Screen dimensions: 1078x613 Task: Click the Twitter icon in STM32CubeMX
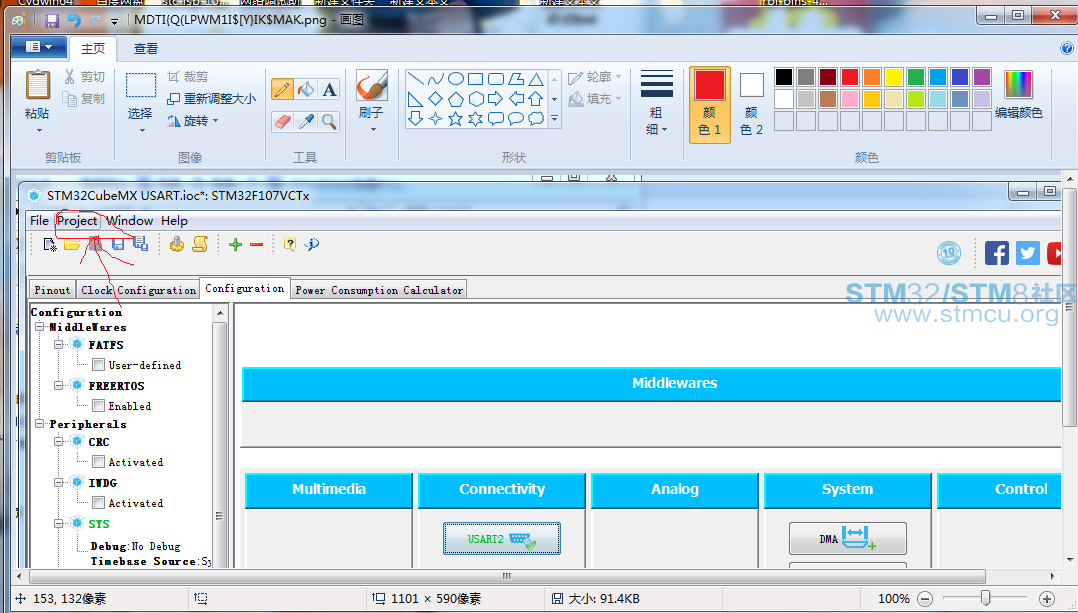pos(1028,254)
